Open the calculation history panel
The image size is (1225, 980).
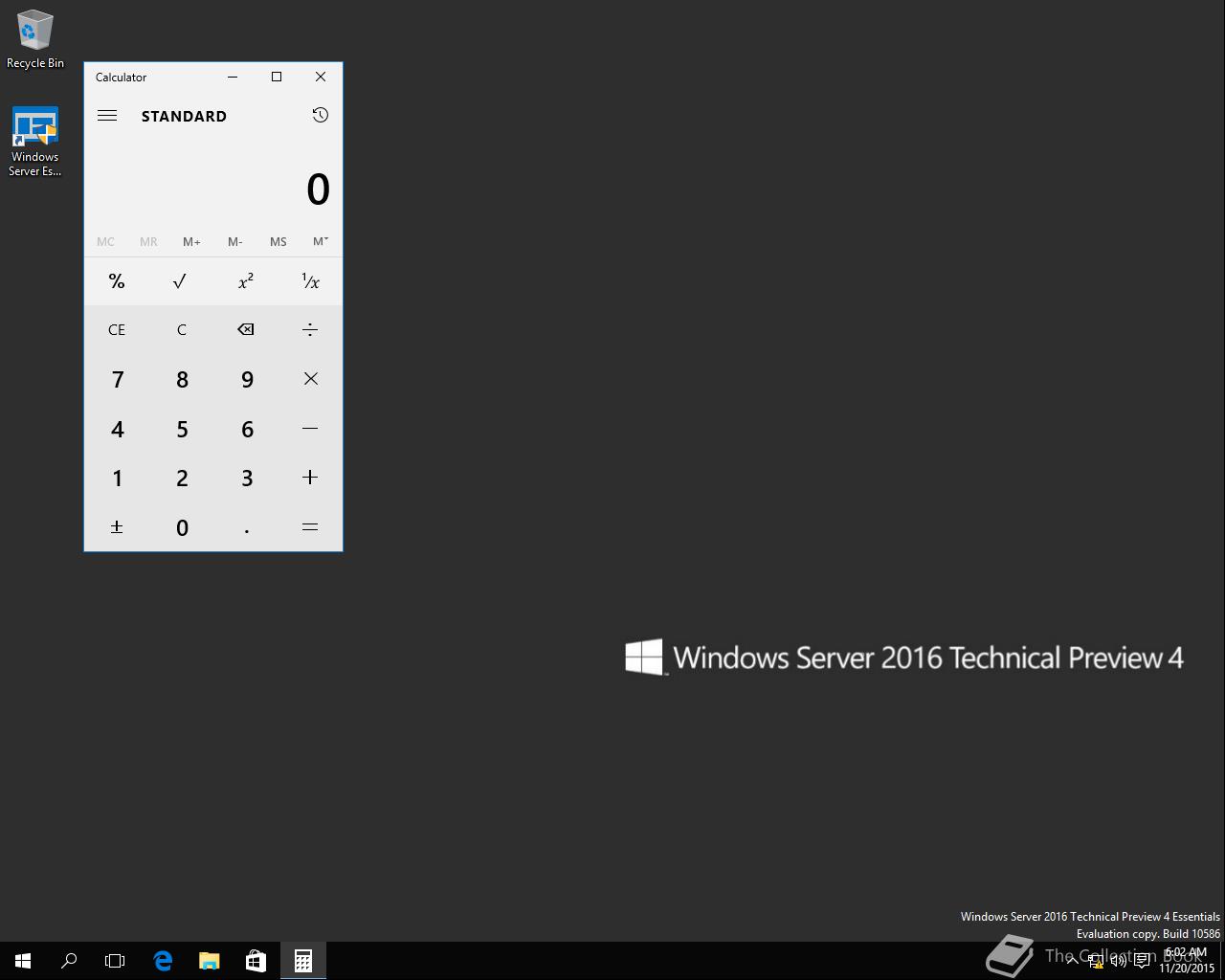[x=320, y=116]
